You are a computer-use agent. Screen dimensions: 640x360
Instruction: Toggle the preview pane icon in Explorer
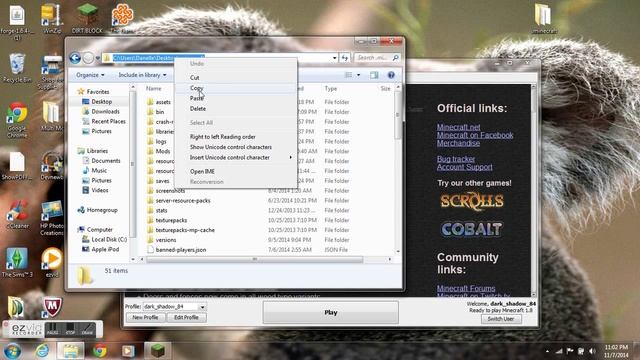click(374, 75)
